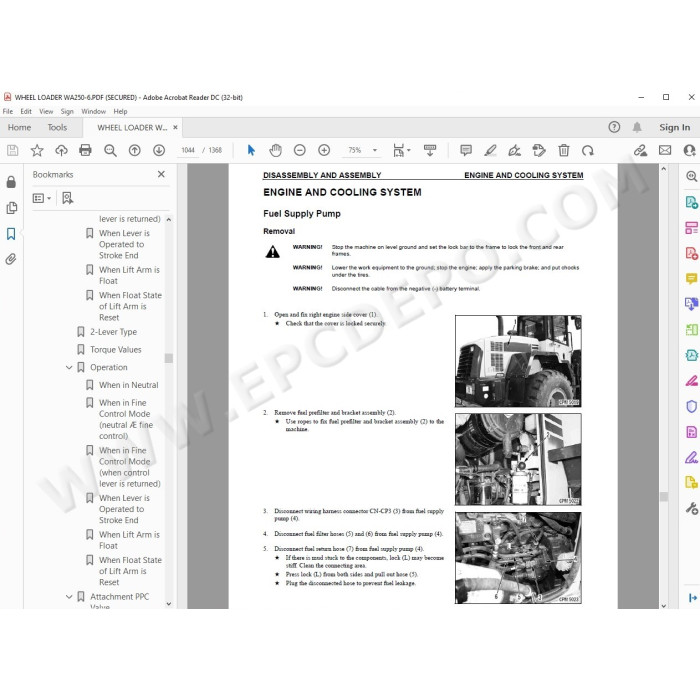Viewport: 700px width, 700px height.
Task: Go to next page arrow
Action: pyautogui.click(x=159, y=150)
